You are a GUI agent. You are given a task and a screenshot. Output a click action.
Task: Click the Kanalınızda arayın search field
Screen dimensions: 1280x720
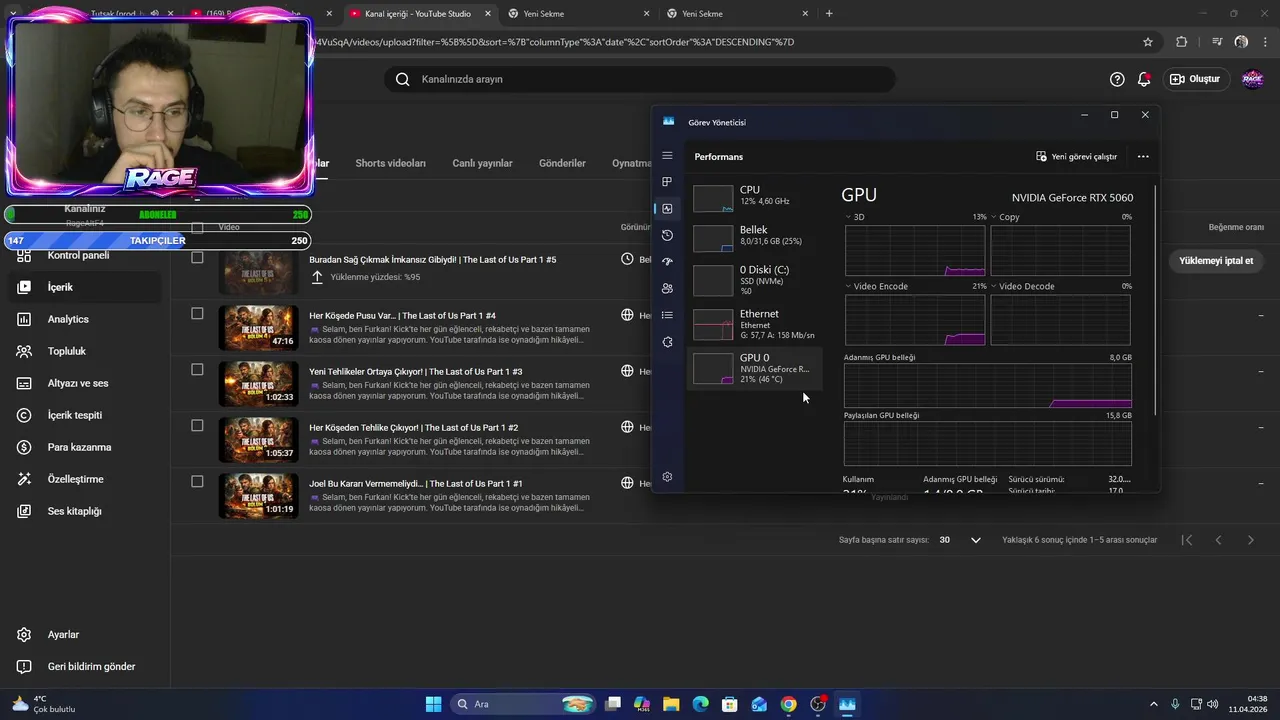[x=640, y=79]
